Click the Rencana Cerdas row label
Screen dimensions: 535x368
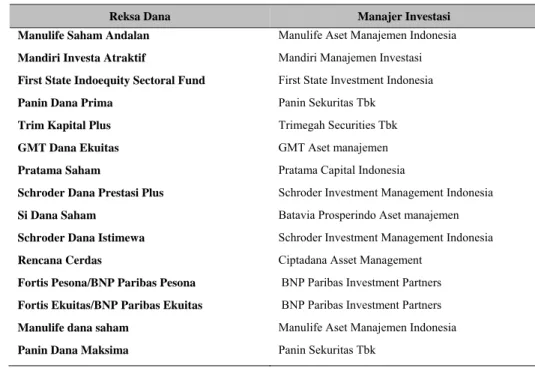60,261
